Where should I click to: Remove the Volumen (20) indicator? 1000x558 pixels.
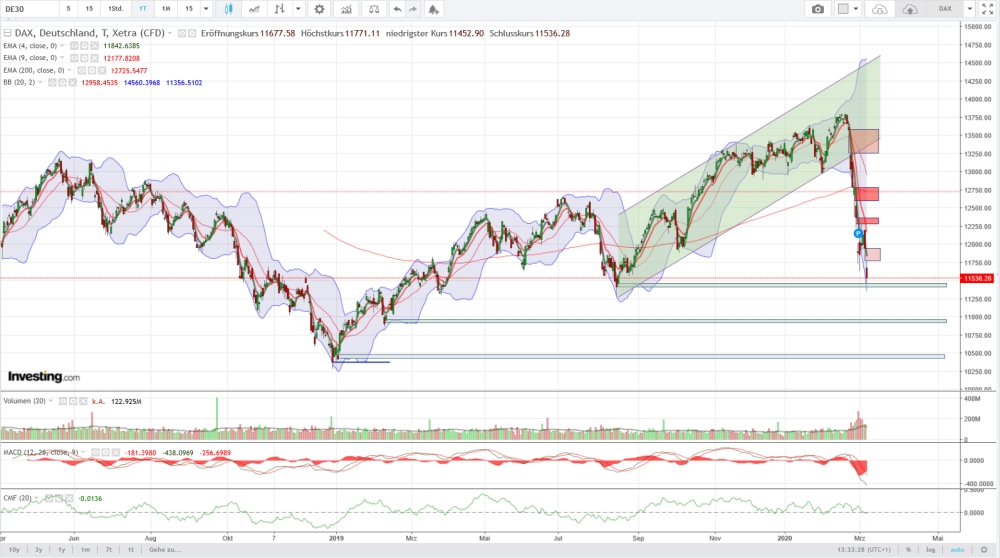[x=84, y=401]
